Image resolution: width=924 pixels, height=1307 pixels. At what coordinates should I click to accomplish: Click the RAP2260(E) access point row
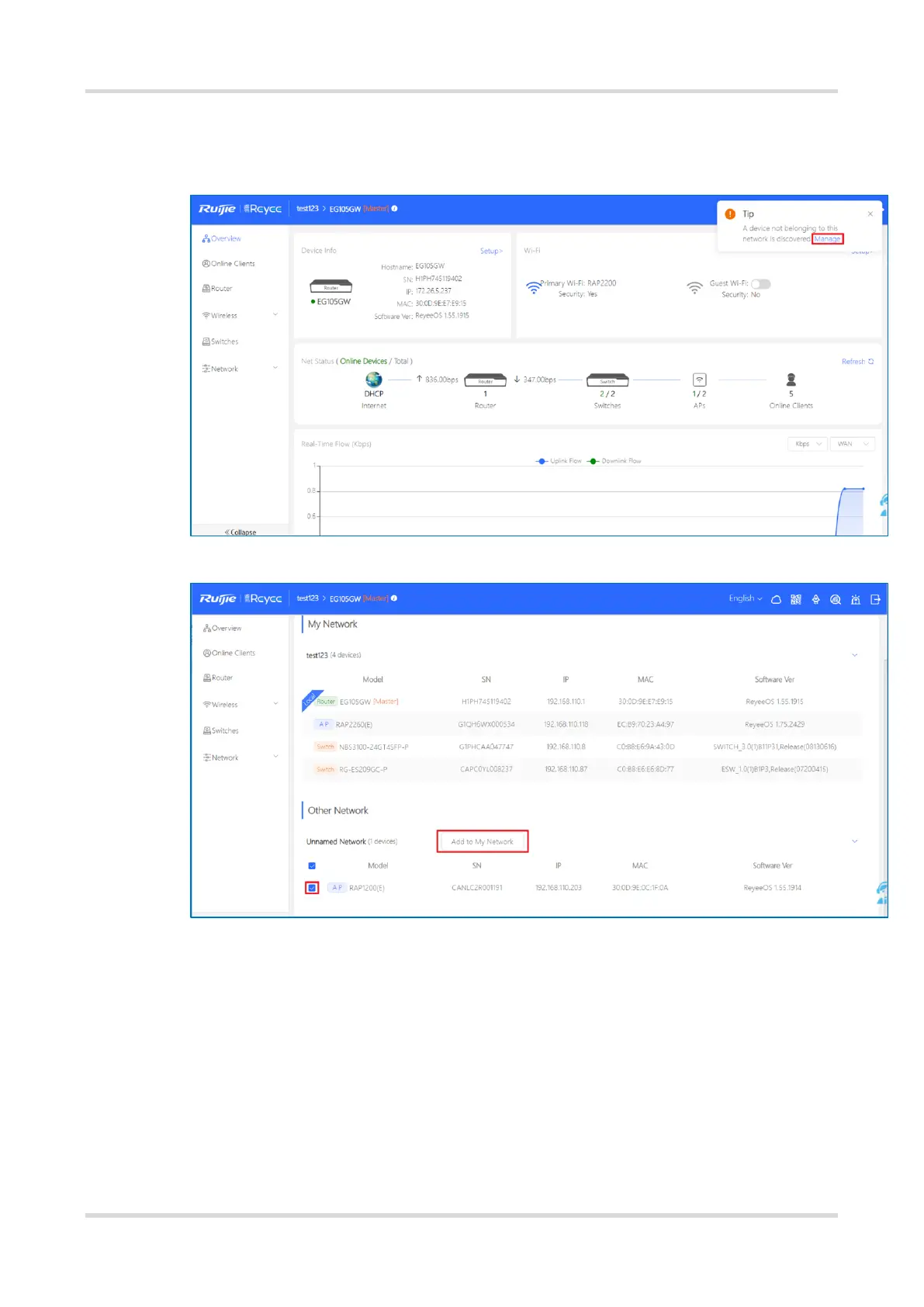pos(582,724)
